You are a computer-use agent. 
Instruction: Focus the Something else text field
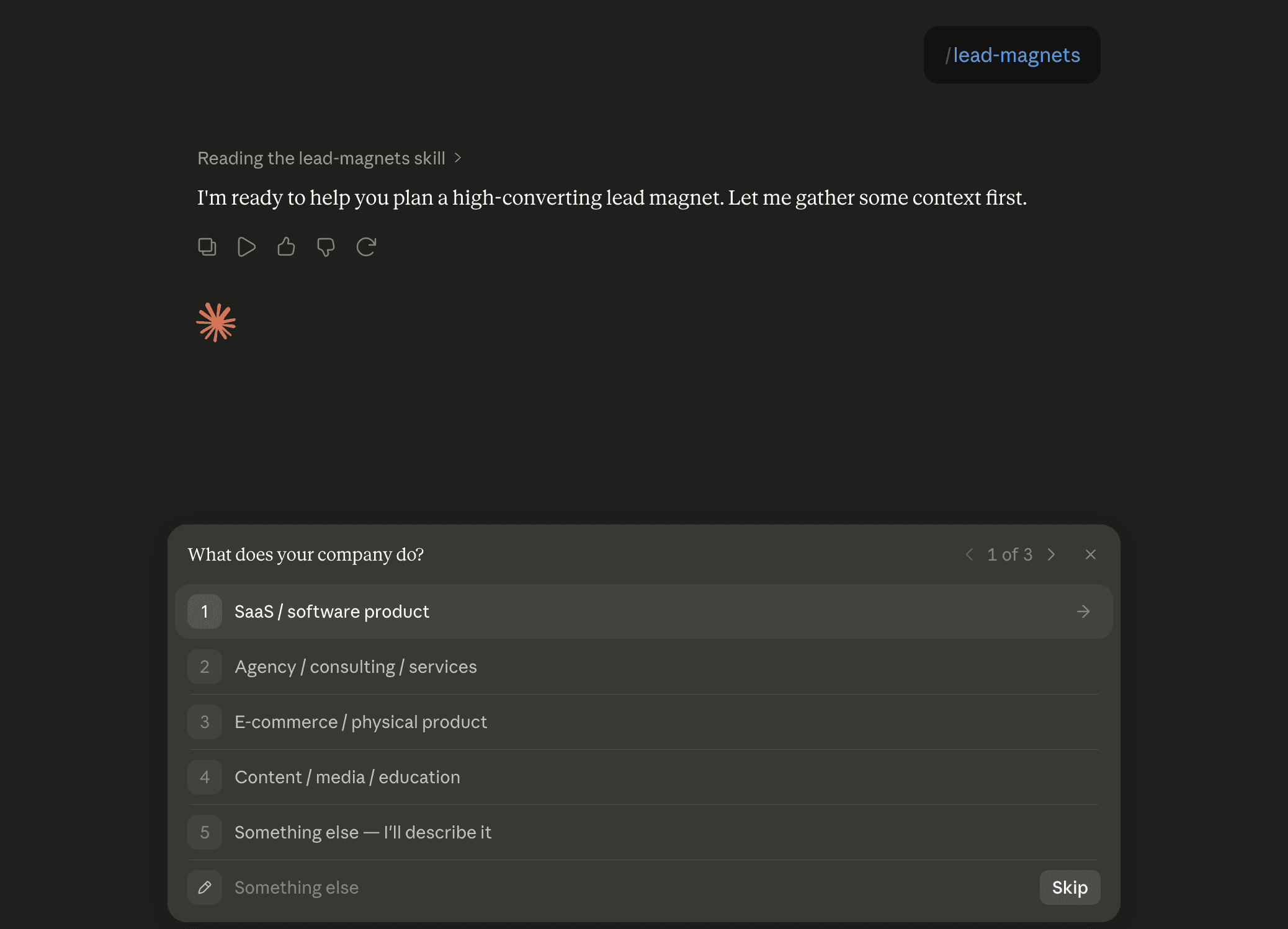click(x=630, y=887)
